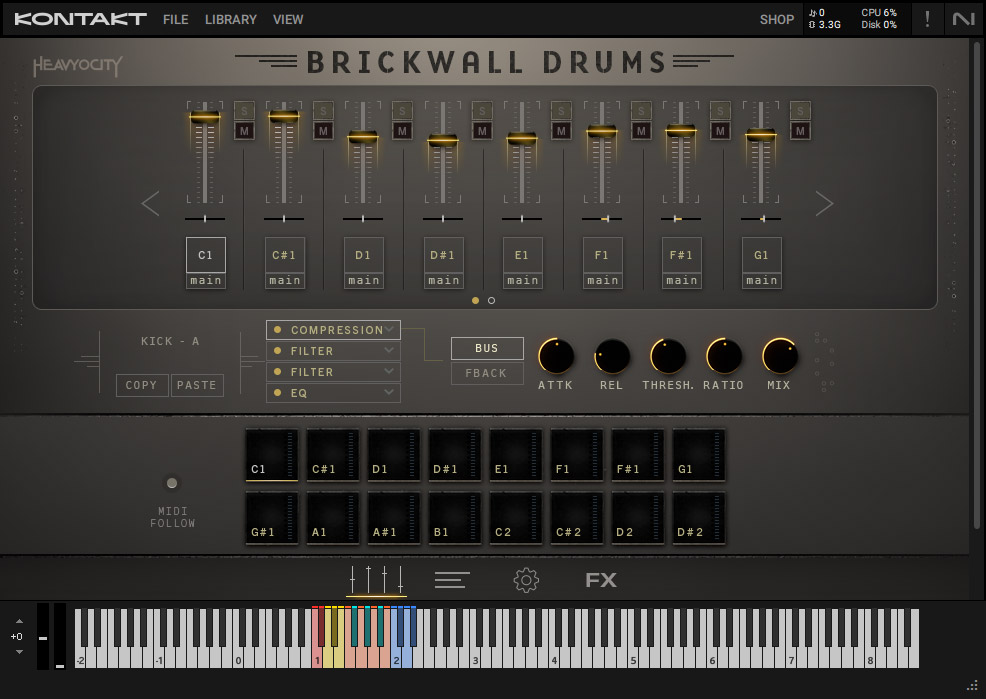
Task: Solo the F1 channel
Action: [641, 111]
